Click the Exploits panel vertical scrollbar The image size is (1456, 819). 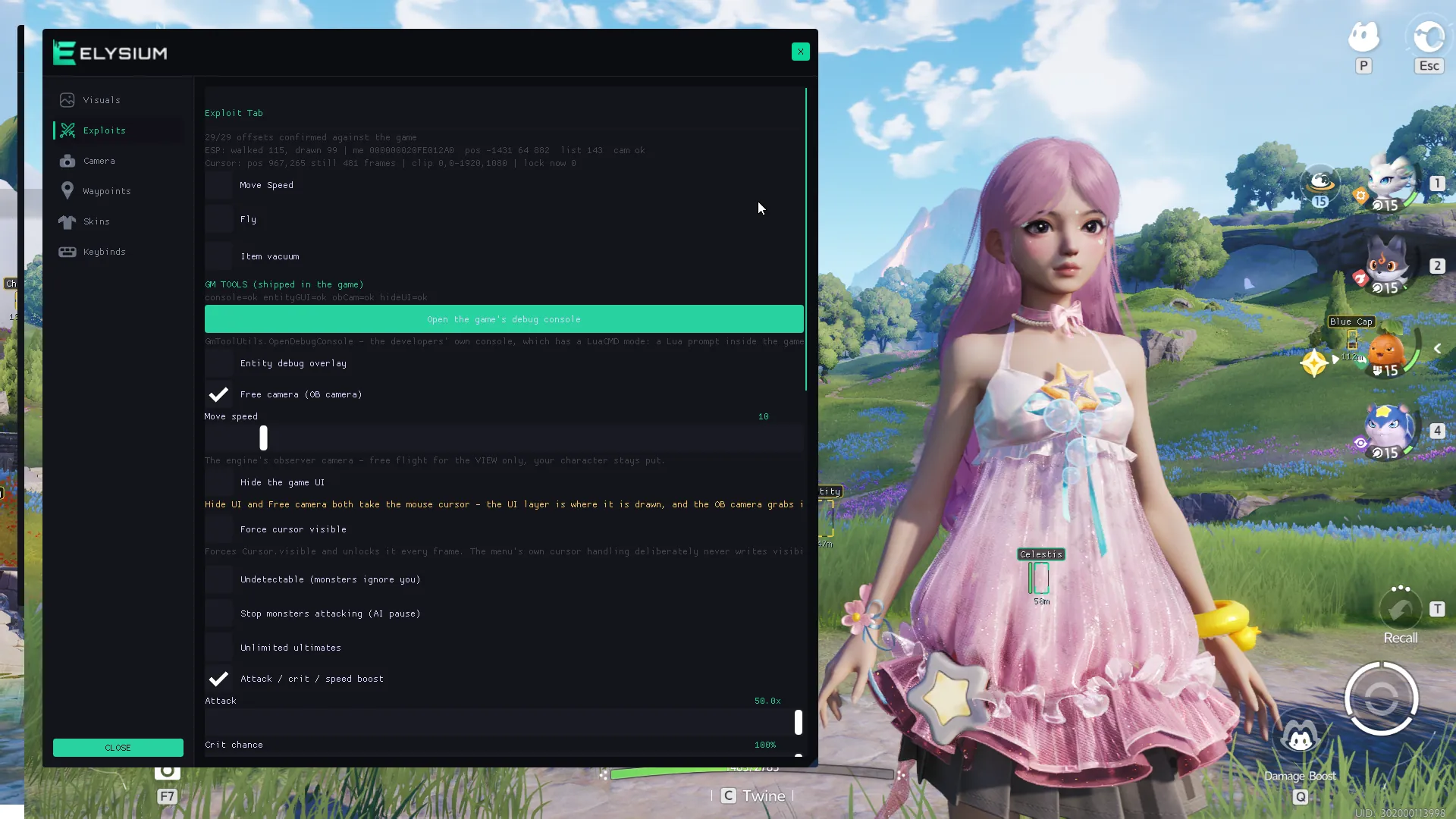[805, 239]
